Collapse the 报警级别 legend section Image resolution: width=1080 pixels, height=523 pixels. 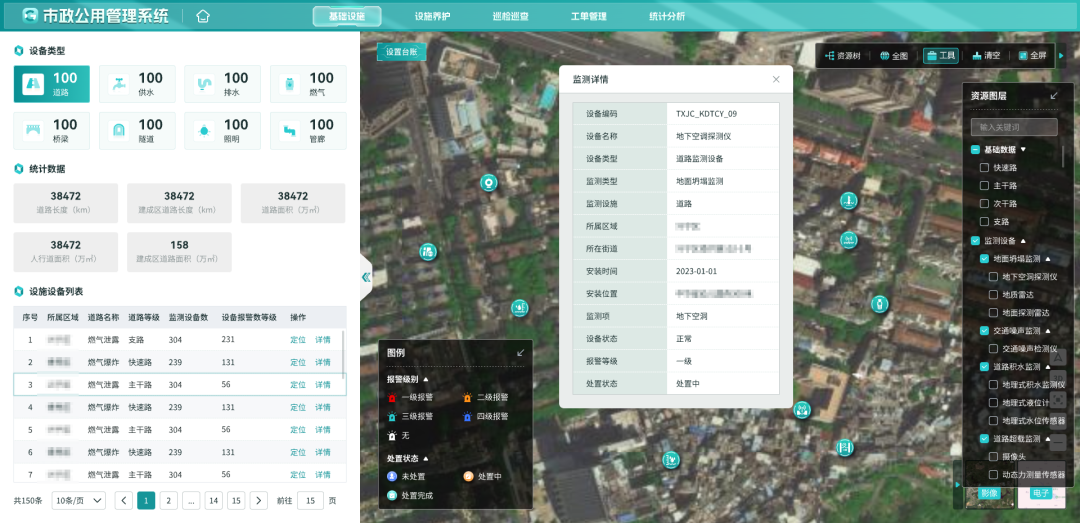tap(426, 379)
